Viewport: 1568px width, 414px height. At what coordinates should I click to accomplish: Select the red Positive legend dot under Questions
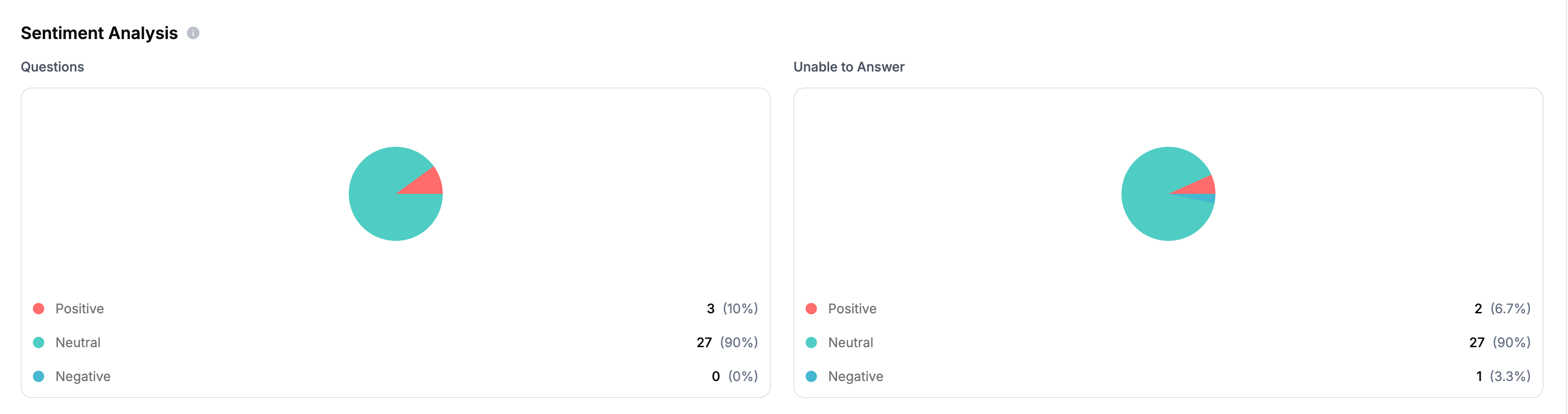coord(39,308)
